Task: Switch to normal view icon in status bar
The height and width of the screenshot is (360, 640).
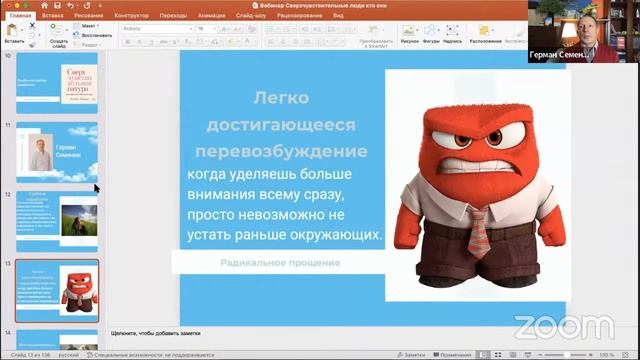Action: click(483, 355)
